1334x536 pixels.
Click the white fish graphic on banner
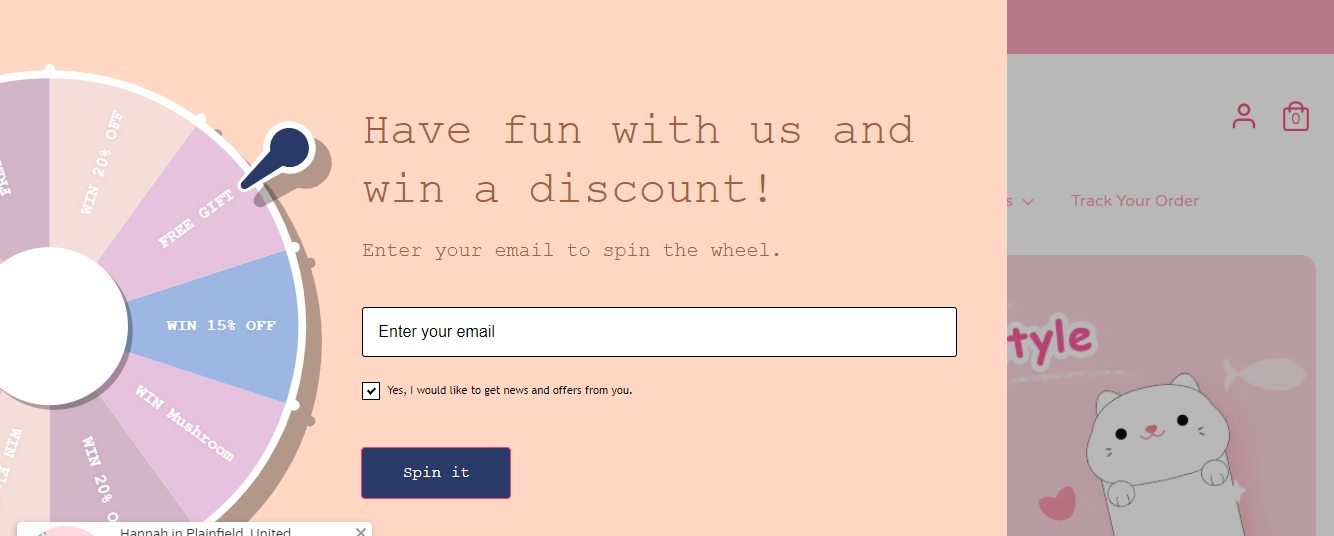click(1265, 375)
